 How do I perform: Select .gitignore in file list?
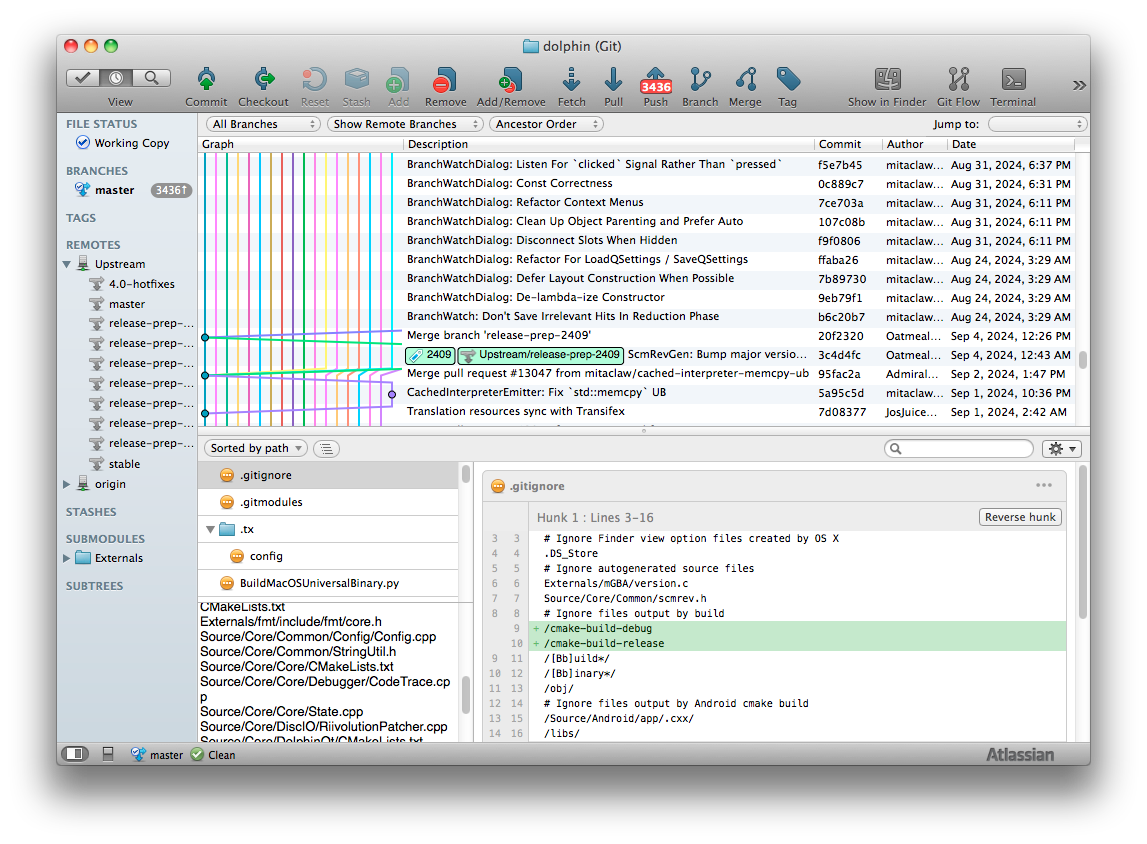click(328, 475)
